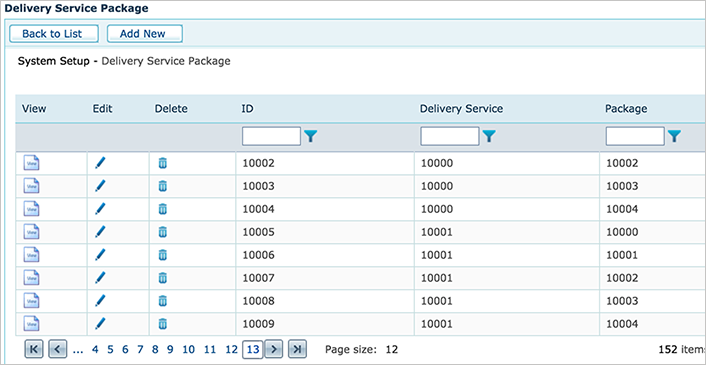Select page 9 in the pager

pyautogui.click(x=170, y=349)
